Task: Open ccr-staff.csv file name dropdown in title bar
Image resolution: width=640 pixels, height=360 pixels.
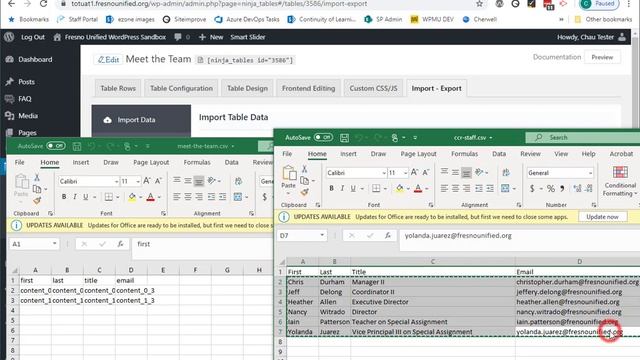Action: tap(491, 138)
